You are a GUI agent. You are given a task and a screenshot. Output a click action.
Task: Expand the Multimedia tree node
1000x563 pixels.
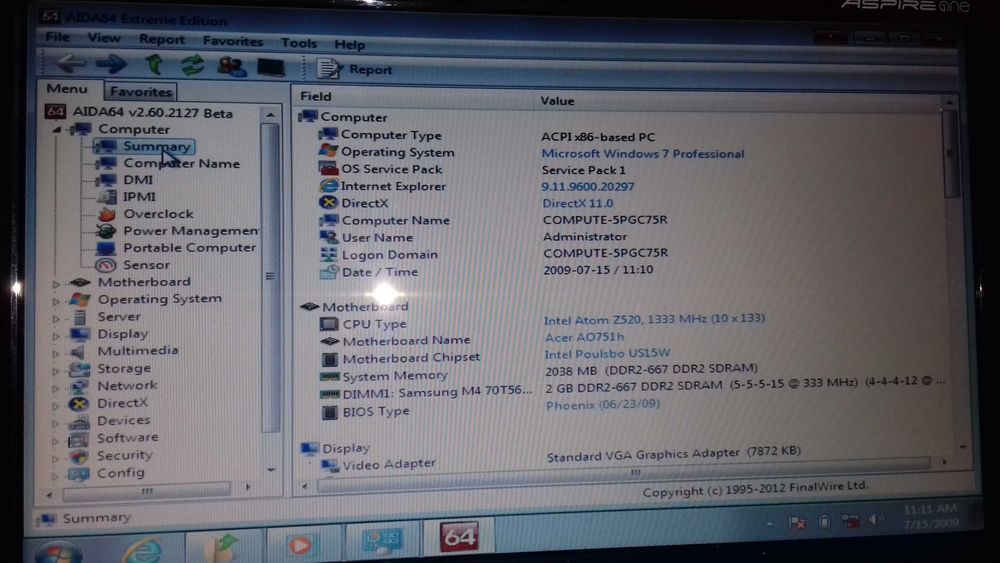tap(56, 353)
